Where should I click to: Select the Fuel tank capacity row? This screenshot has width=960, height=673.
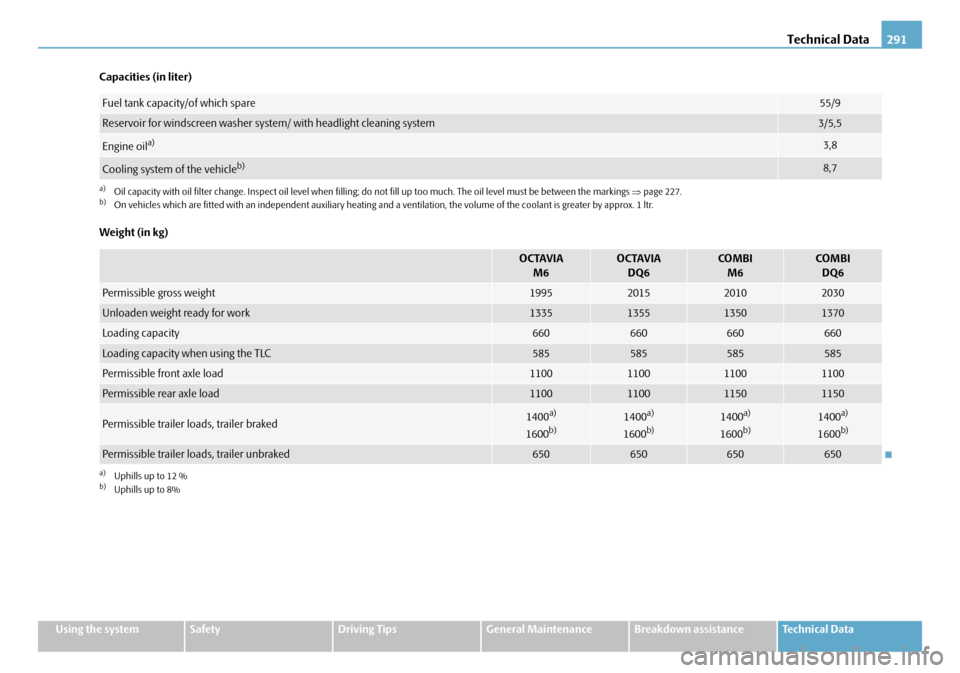point(178,103)
